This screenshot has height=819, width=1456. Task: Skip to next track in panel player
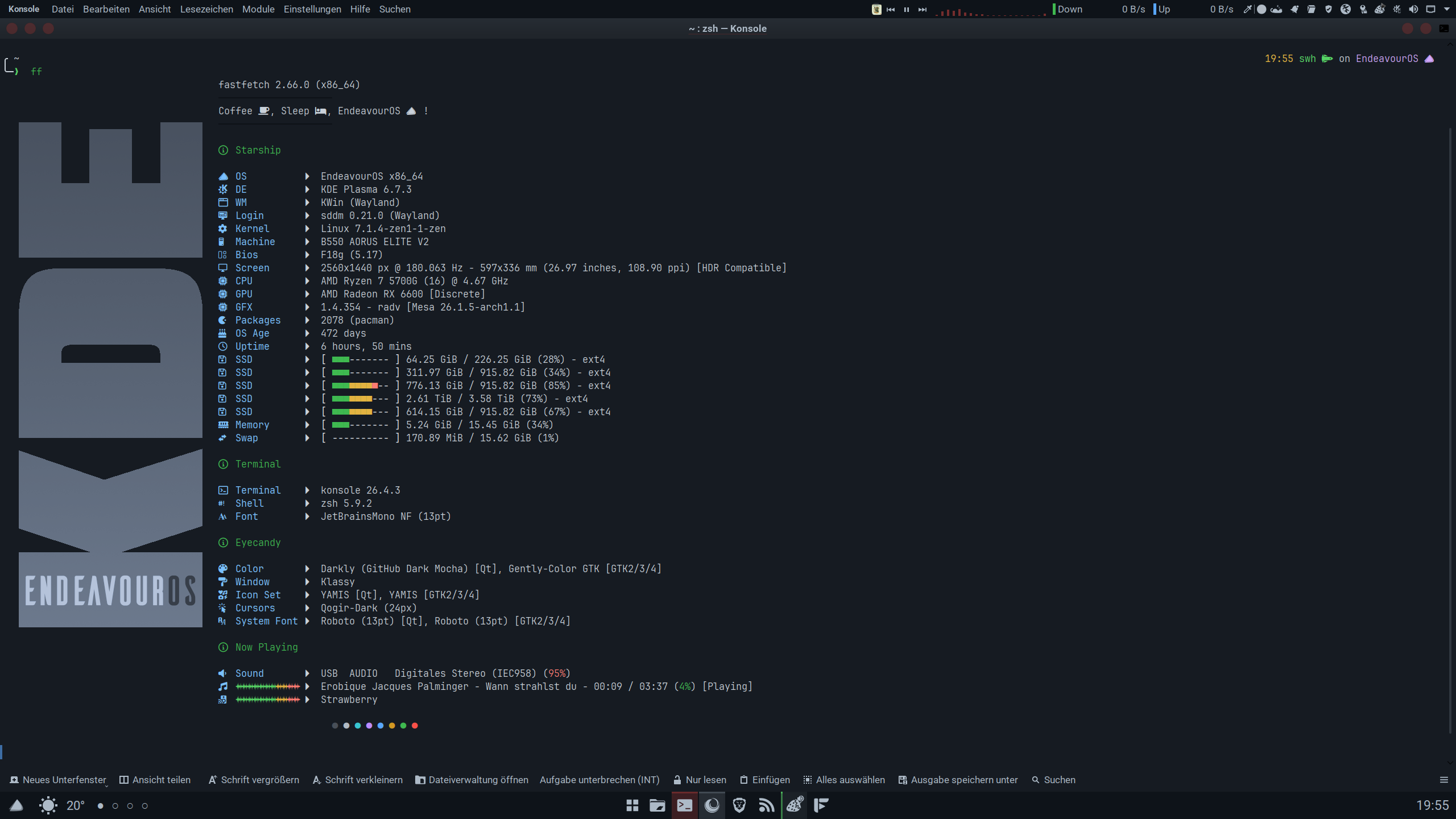pyautogui.click(x=923, y=9)
